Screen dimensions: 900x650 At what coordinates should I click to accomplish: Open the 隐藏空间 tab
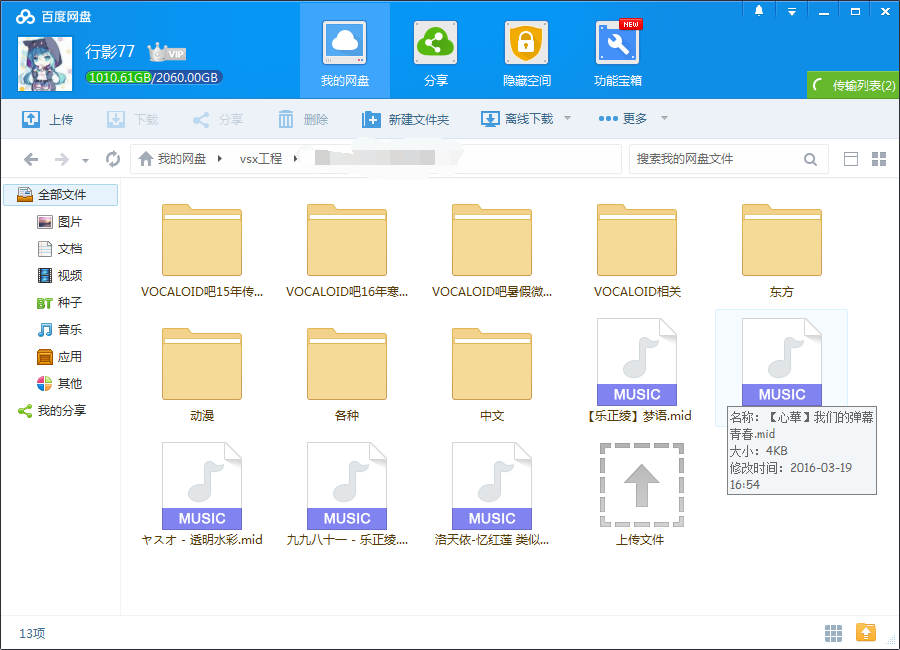526,52
